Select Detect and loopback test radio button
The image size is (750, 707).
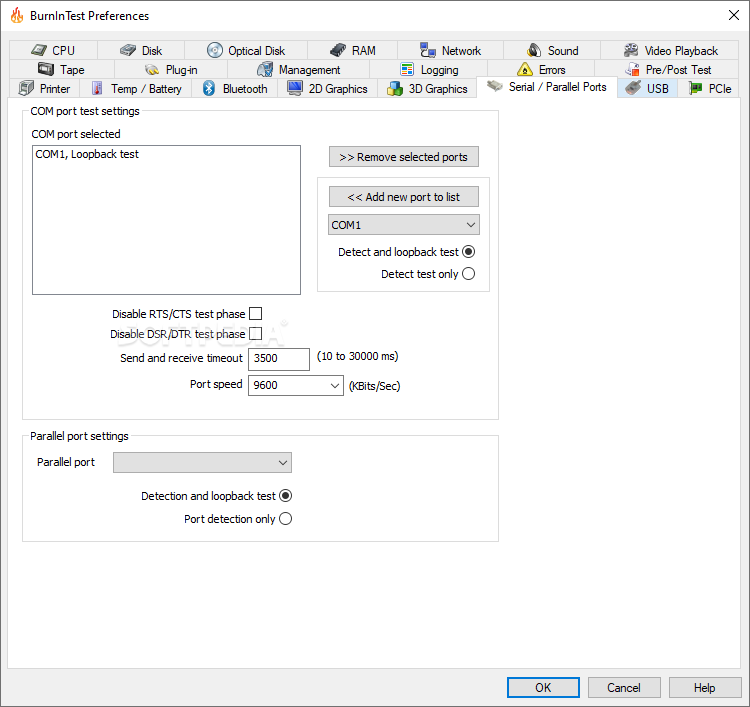pyautogui.click(x=469, y=252)
